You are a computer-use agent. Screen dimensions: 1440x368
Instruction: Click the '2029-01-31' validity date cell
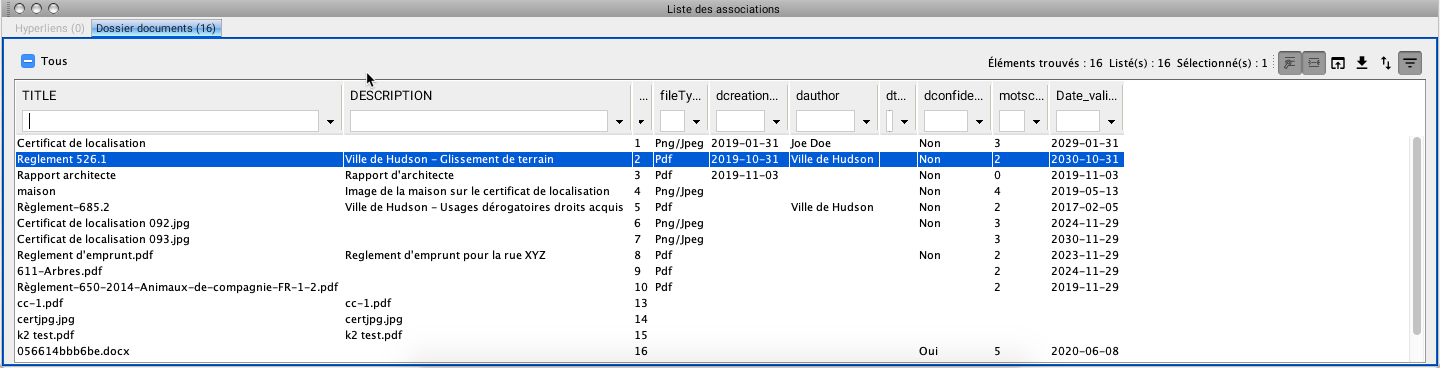click(x=1085, y=144)
